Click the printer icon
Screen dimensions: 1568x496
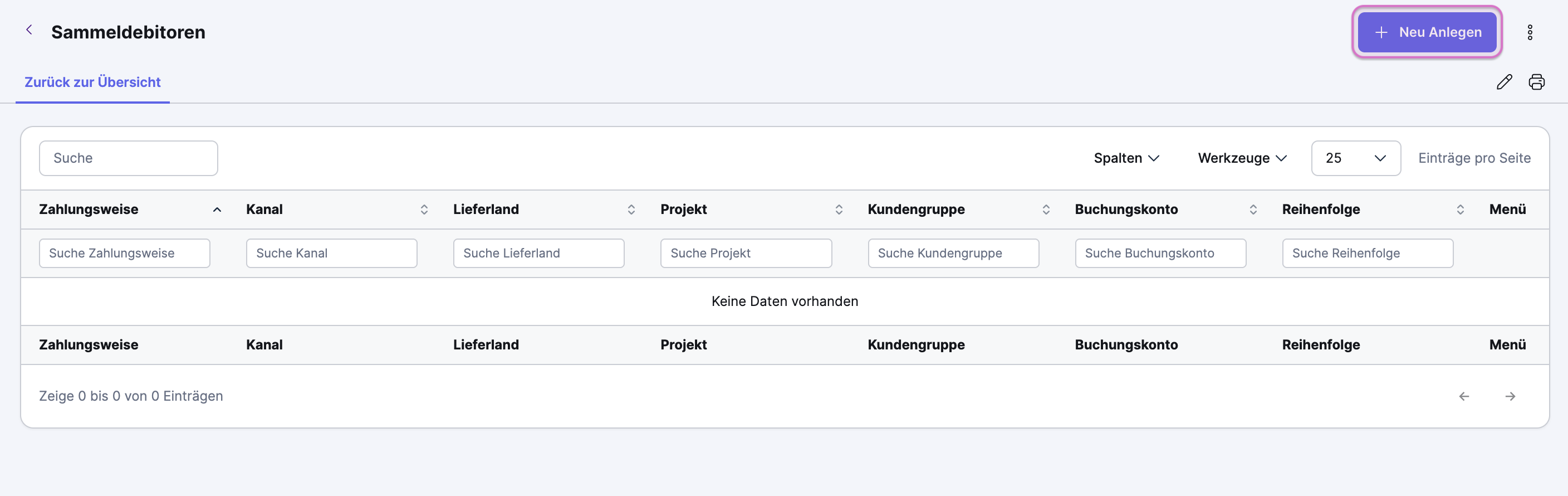[1536, 82]
